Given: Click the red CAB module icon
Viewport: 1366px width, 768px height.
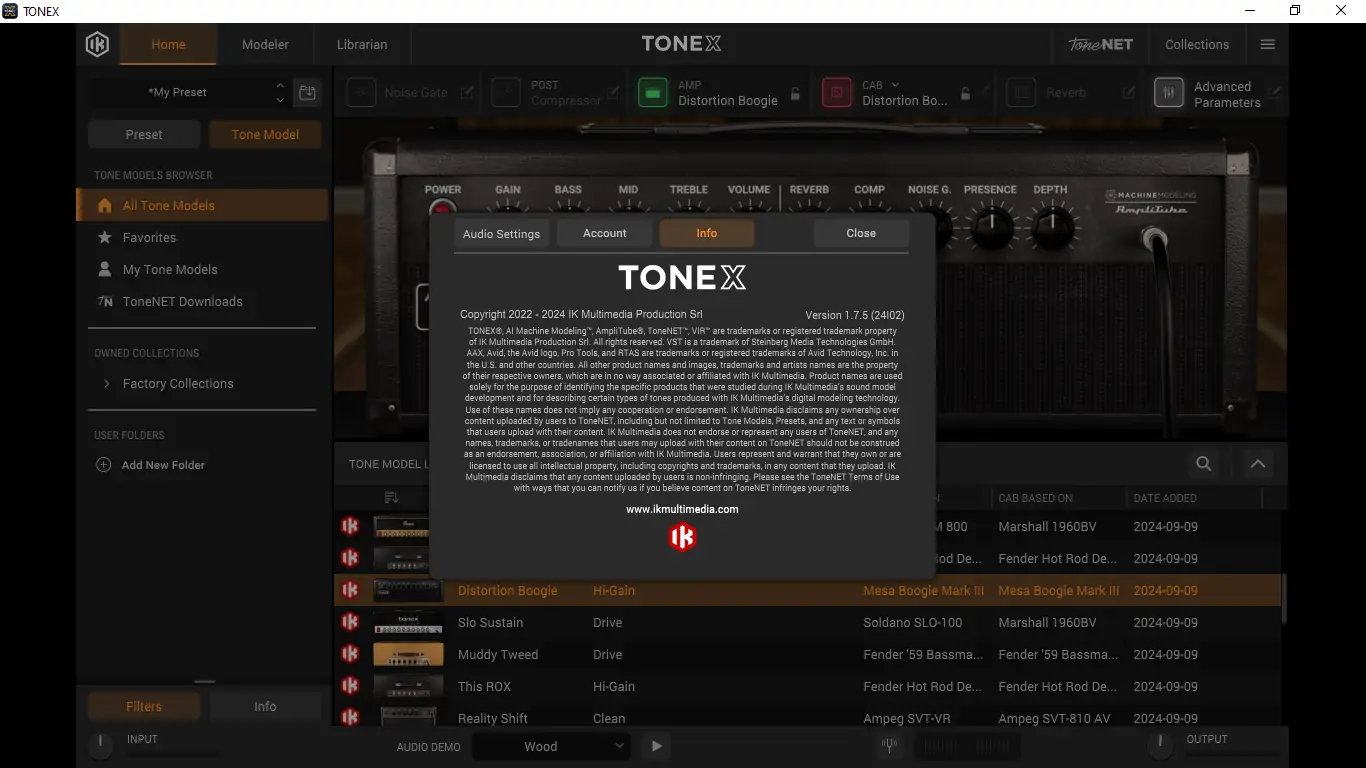Looking at the screenshot, I should click(837, 93).
